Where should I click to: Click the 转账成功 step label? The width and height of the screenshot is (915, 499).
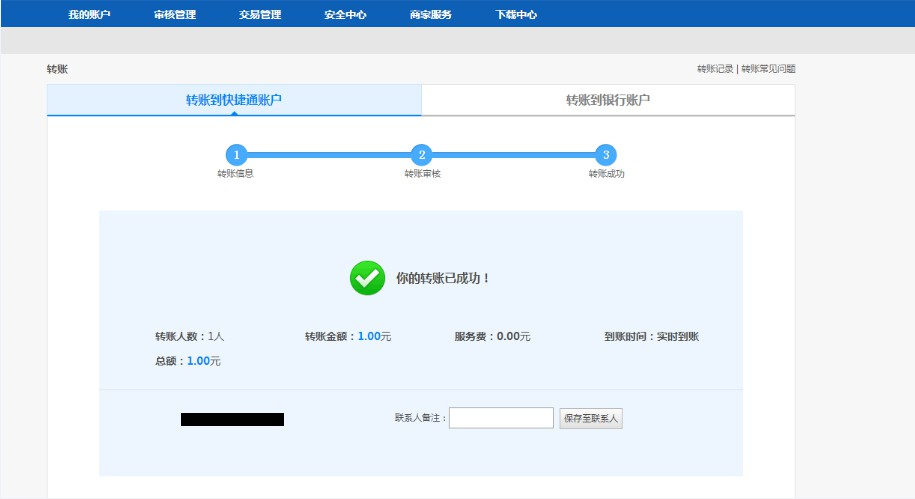(x=606, y=174)
